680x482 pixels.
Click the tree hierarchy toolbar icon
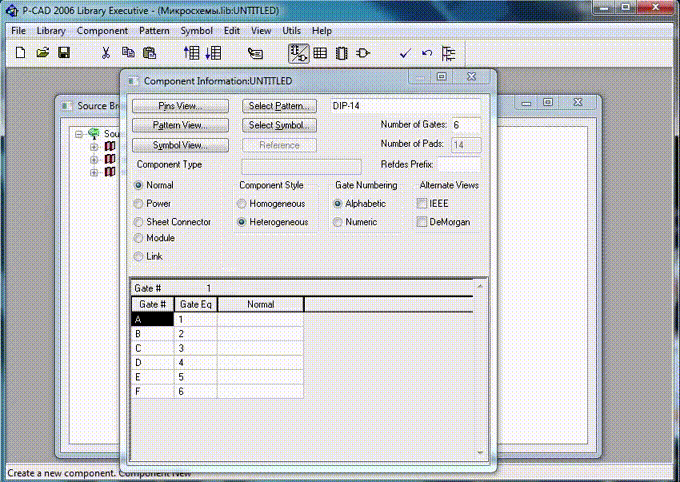point(448,53)
